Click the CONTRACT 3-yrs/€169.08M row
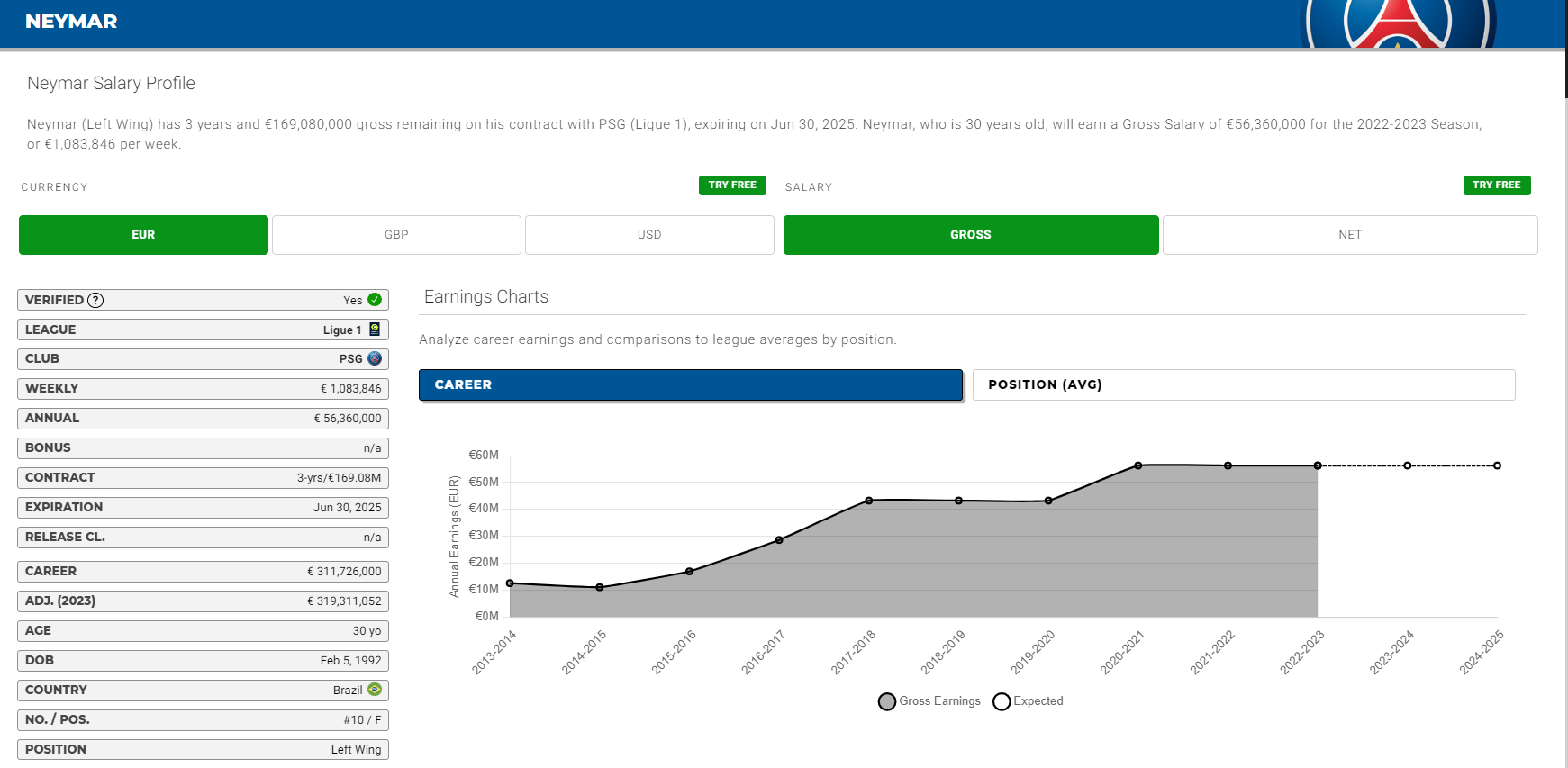This screenshot has height=768, width=1568. (x=203, y=478)
